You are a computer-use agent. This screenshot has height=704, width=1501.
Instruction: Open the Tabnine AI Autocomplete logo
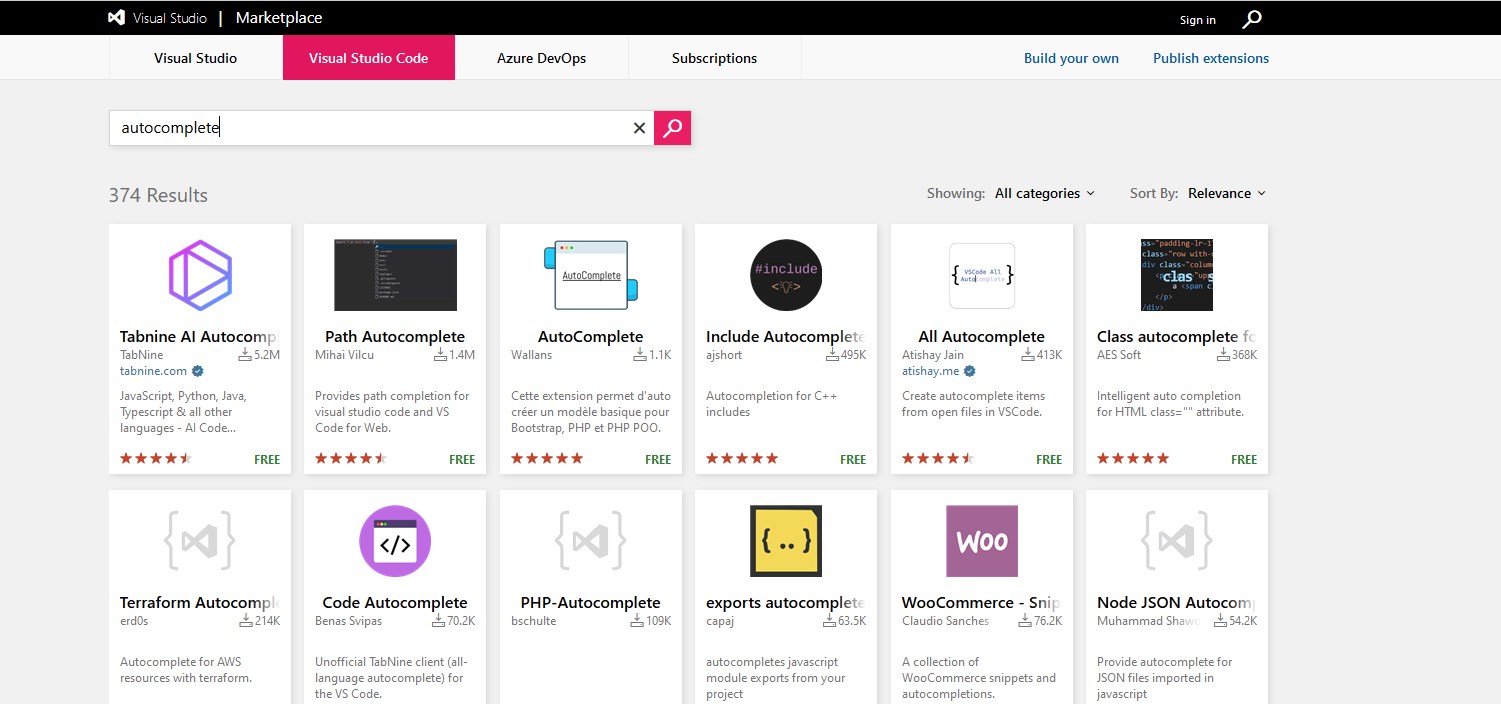point(200,275)
